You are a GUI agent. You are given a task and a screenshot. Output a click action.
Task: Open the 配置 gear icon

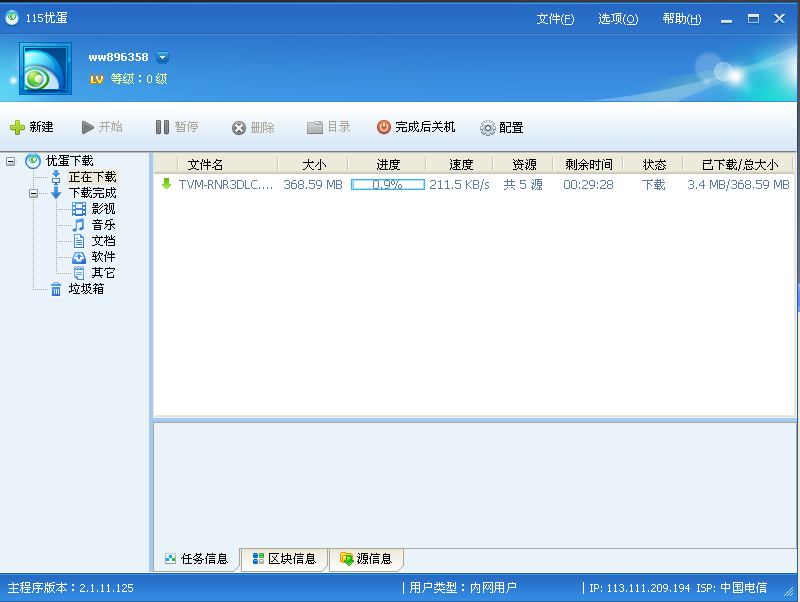coord(488,128)
